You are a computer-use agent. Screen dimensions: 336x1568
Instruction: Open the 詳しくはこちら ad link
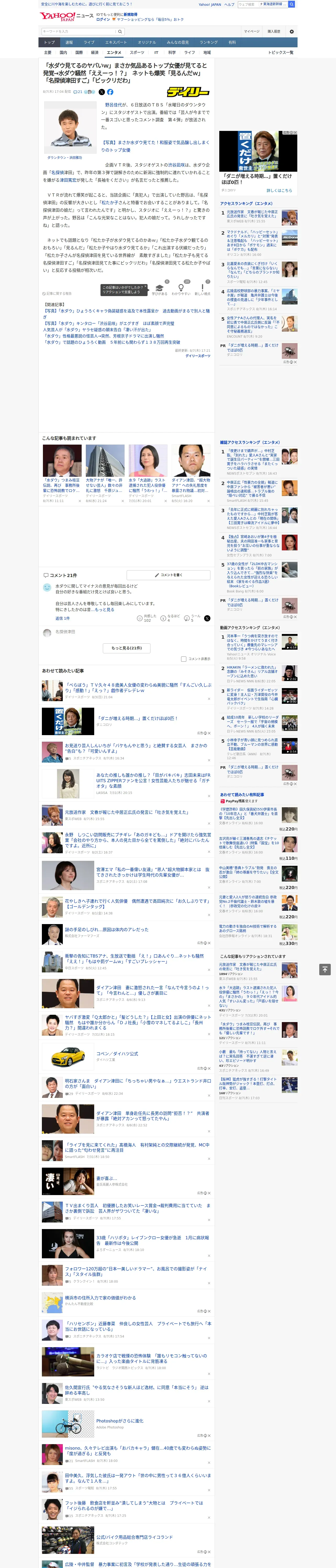pos(279,191)
